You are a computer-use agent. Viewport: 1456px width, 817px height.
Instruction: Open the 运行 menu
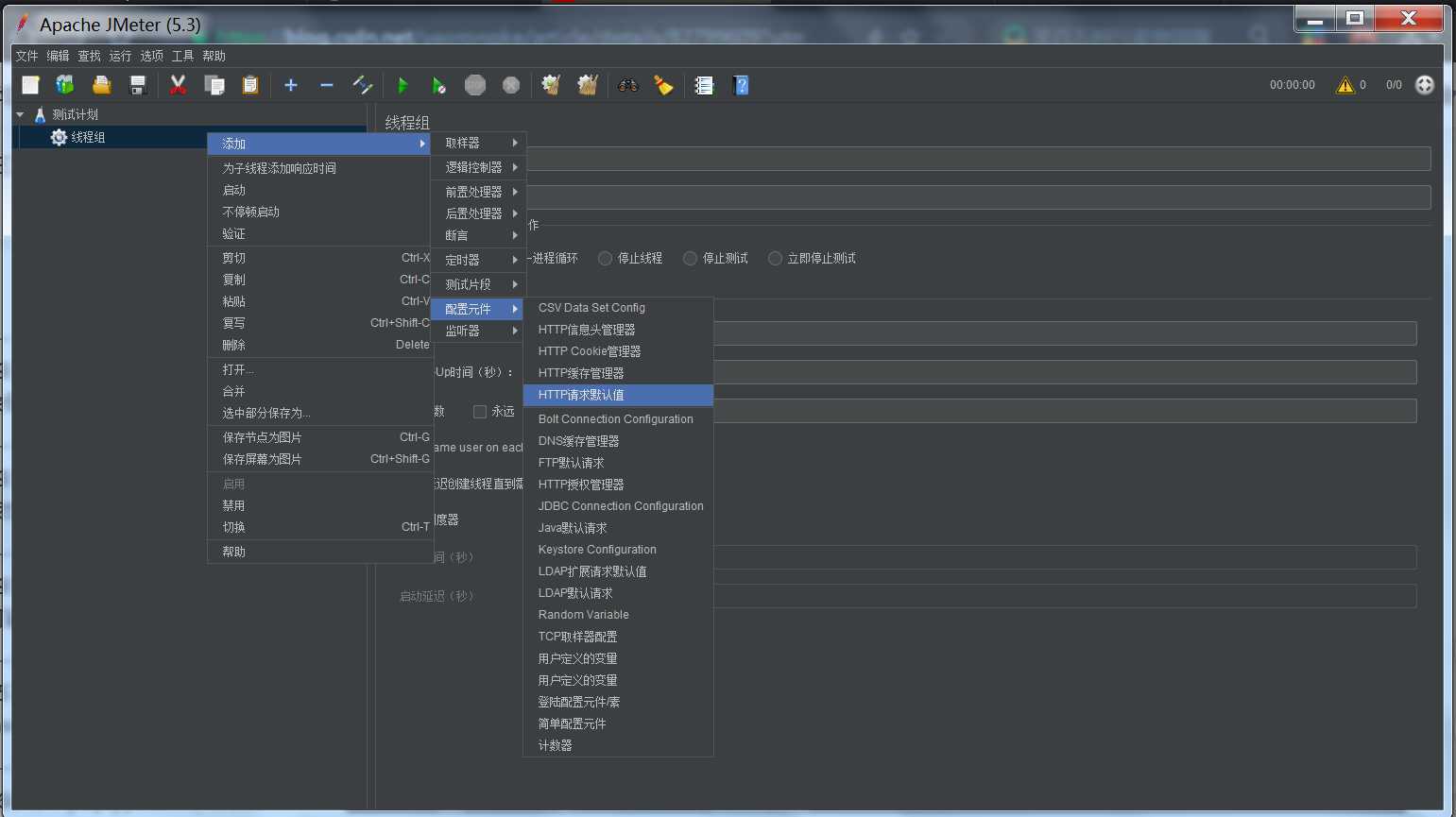120,56
